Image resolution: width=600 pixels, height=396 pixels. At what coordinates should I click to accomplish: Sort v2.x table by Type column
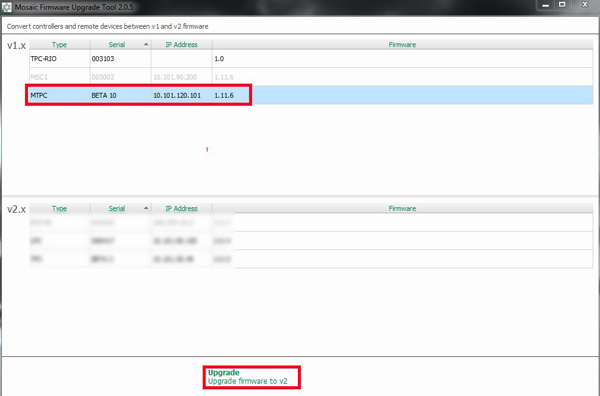[x=59, y=208]
